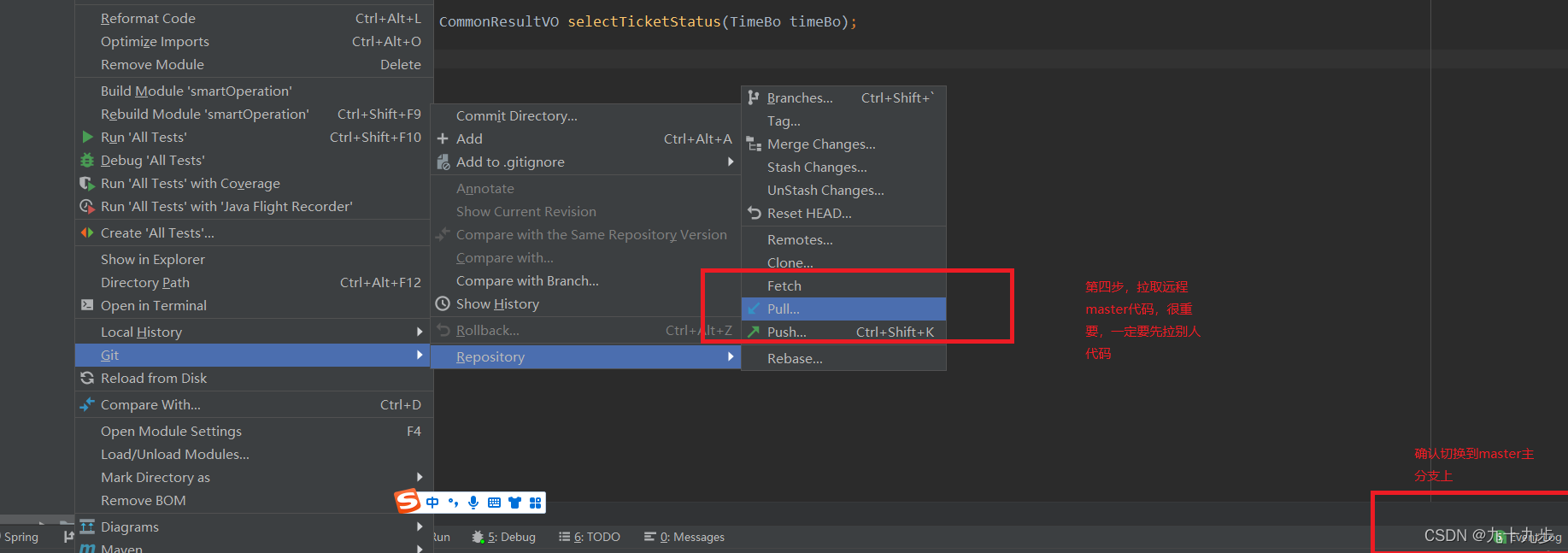Screen dimensions: 1568x553
Task: Expand the Mark Directory as submenu
Action: (254, 477)
